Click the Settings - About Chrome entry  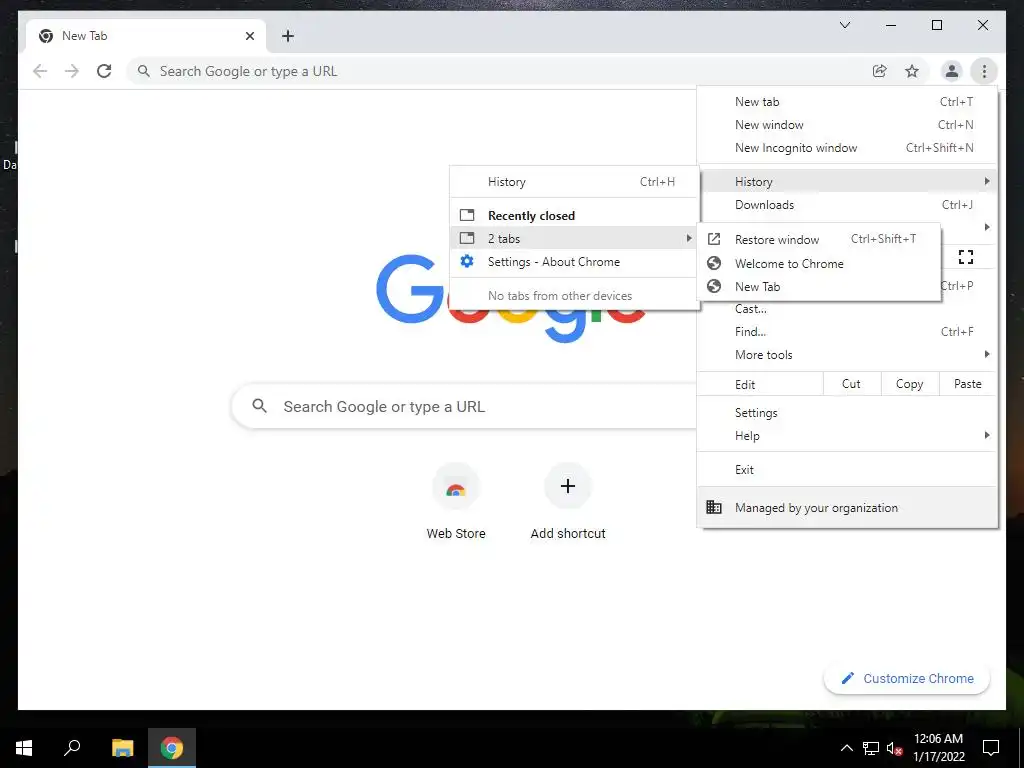(x=575, y=262)
